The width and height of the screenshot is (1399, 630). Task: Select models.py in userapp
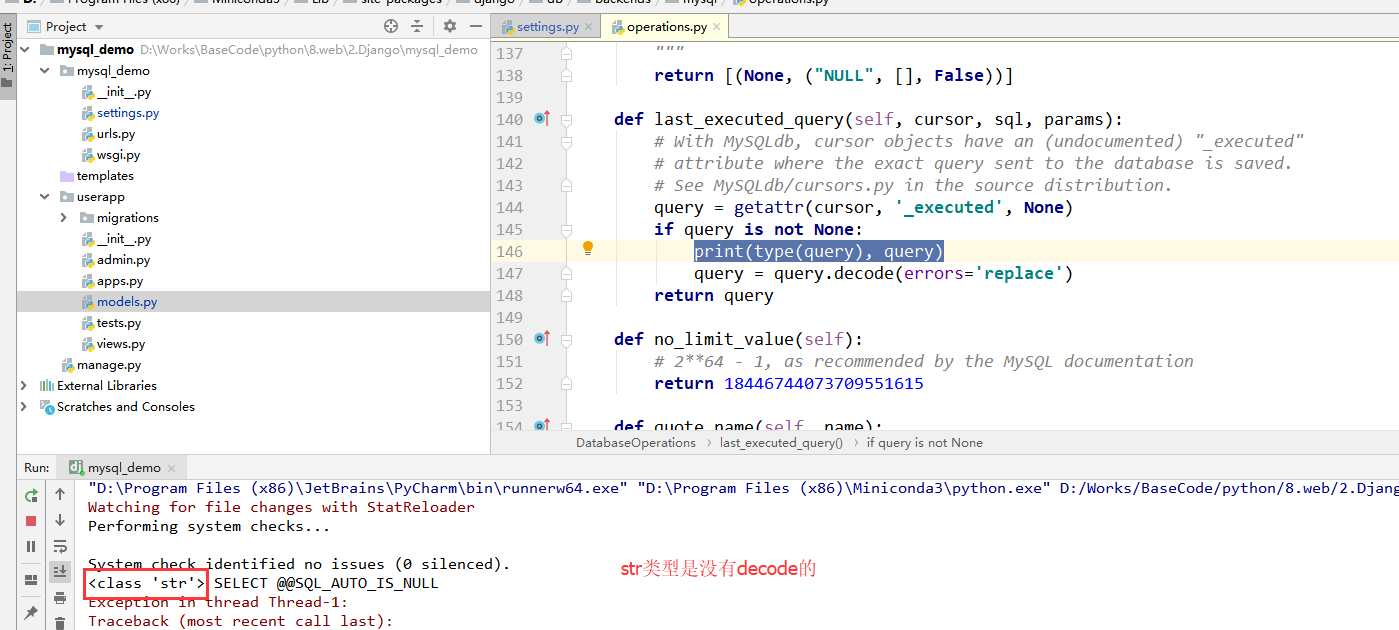(x=127, y=302)
